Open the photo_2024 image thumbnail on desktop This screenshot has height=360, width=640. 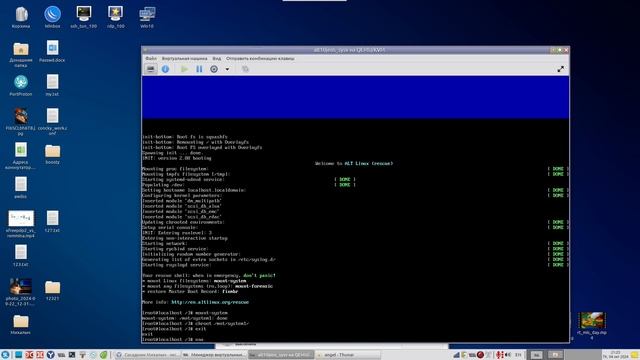point(21,292)
